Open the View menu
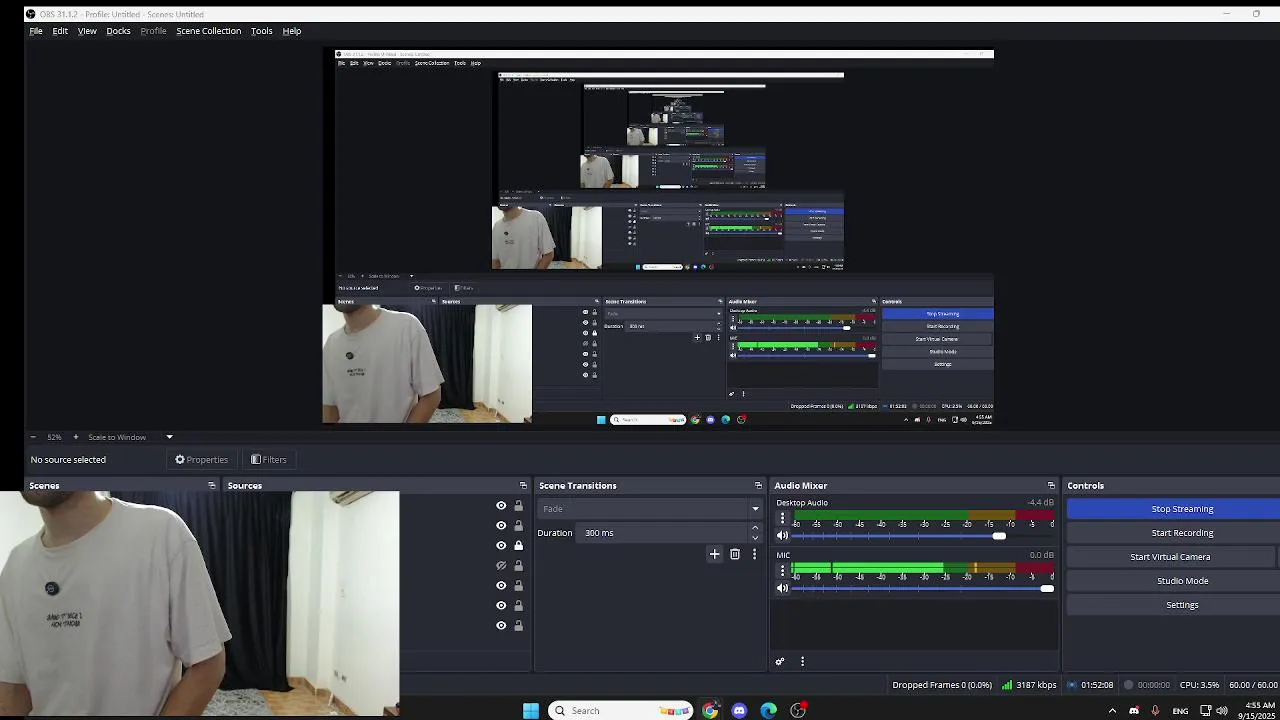This screenshot has width=1280, height=720. pos(87,31)
